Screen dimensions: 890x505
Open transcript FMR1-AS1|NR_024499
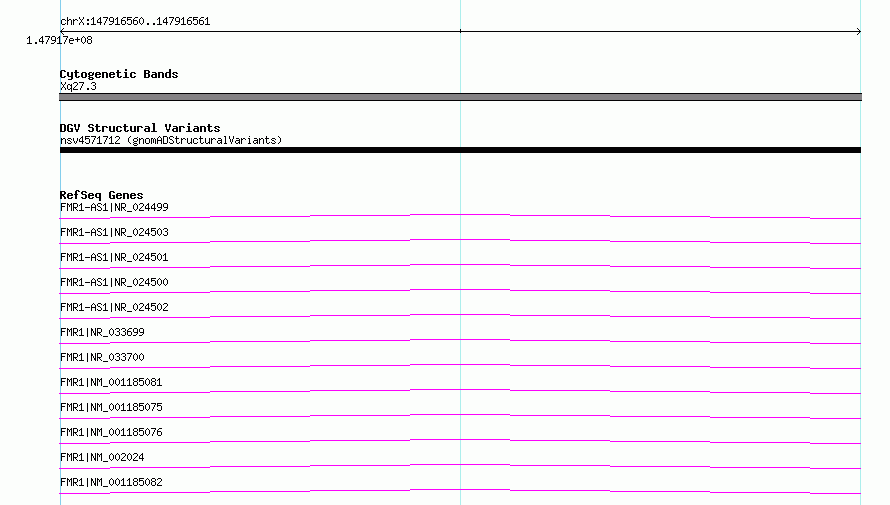coord(114,207)
